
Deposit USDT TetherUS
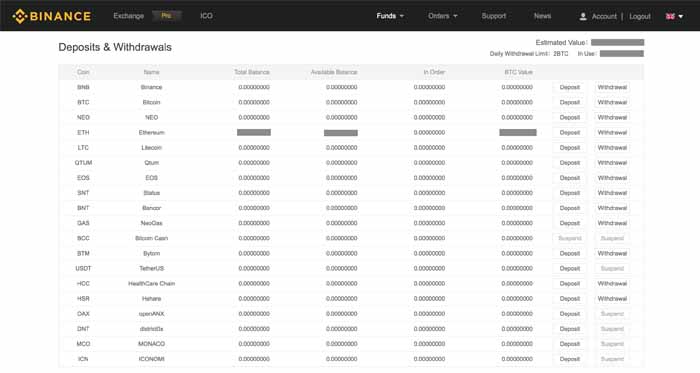pyautogui.click(x=570, y=269)
